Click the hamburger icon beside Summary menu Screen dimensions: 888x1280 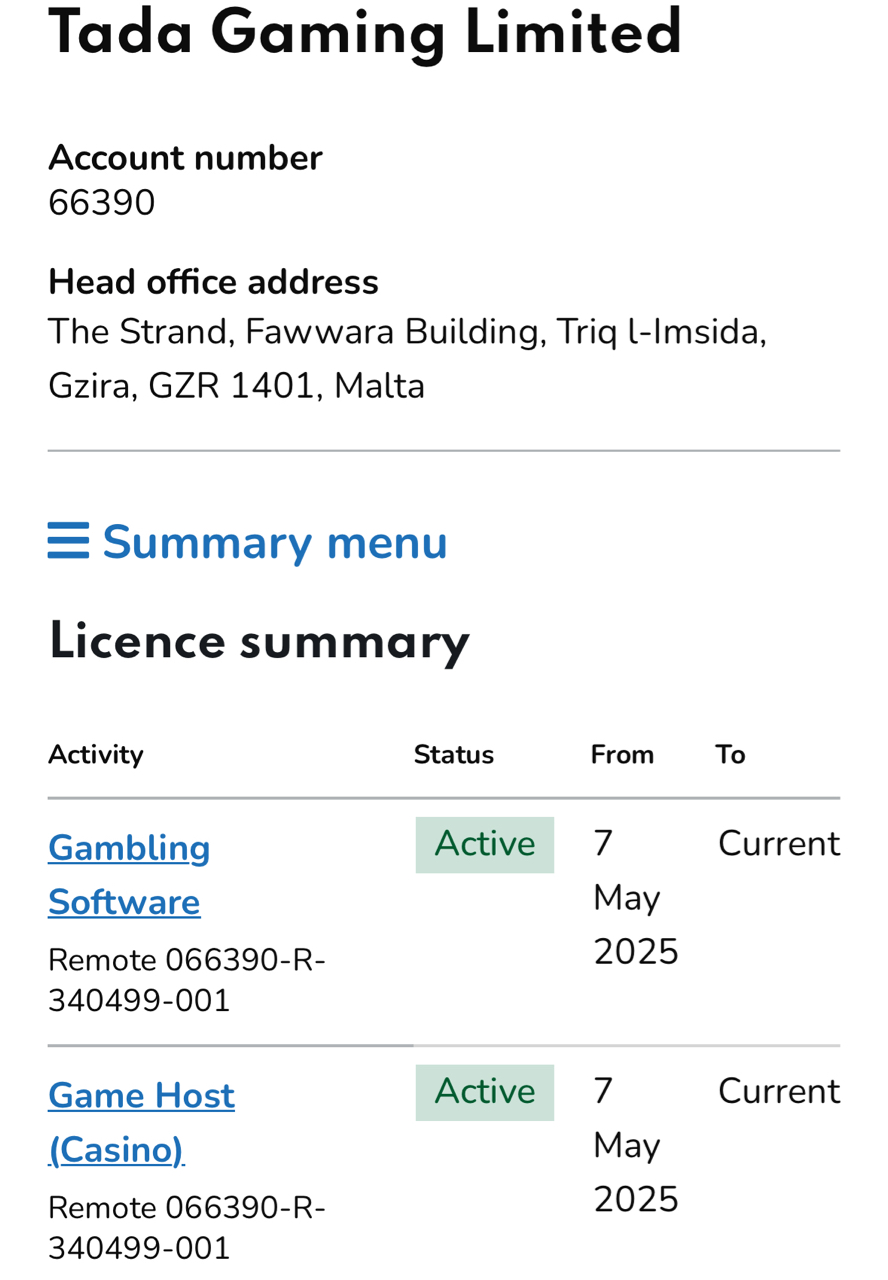coord(68,541)
